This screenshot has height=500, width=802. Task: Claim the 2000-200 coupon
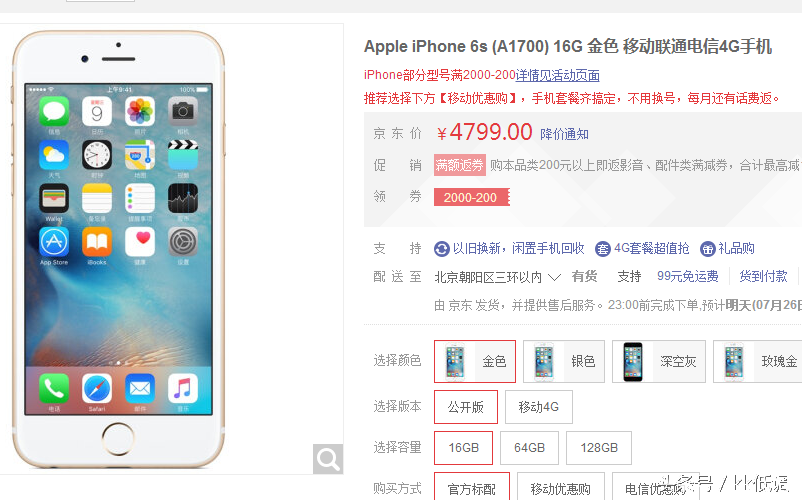472,197
